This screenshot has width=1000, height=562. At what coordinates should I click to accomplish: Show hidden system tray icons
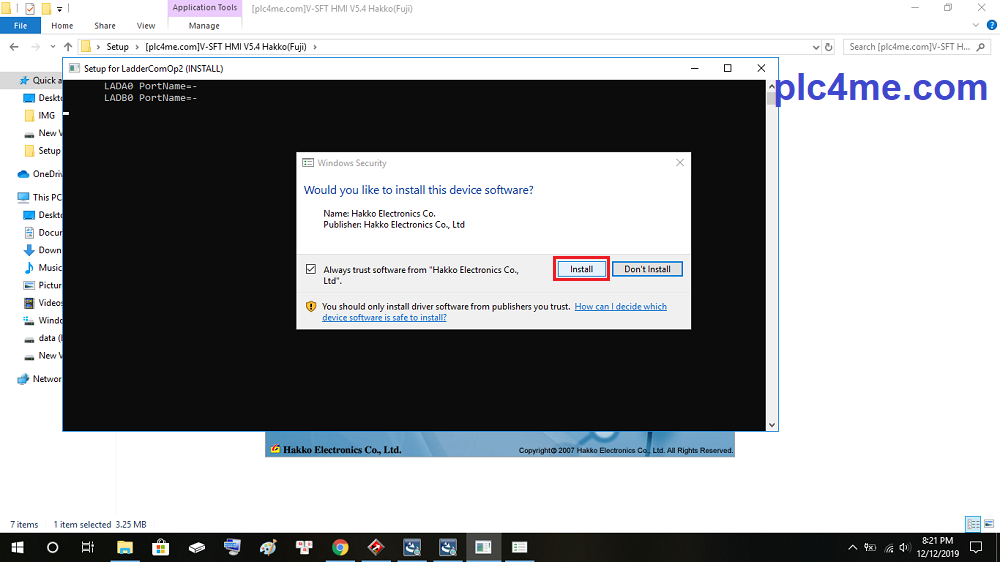tap(853, 547)
